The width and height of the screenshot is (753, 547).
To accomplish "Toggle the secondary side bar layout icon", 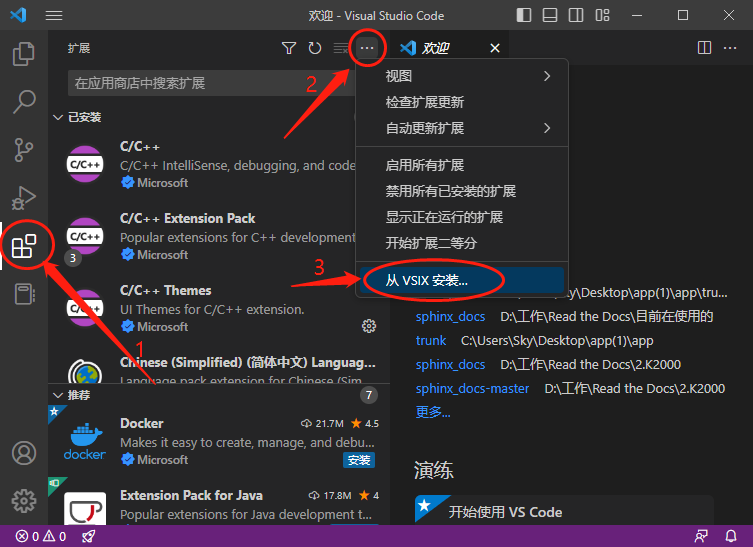I will point(576,15).
